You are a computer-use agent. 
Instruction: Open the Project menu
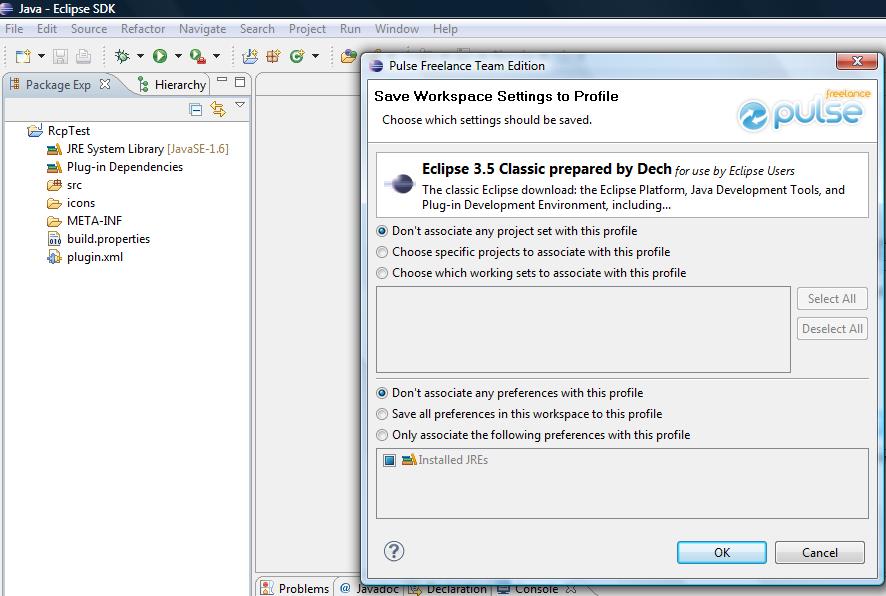(x=307, y=29)
